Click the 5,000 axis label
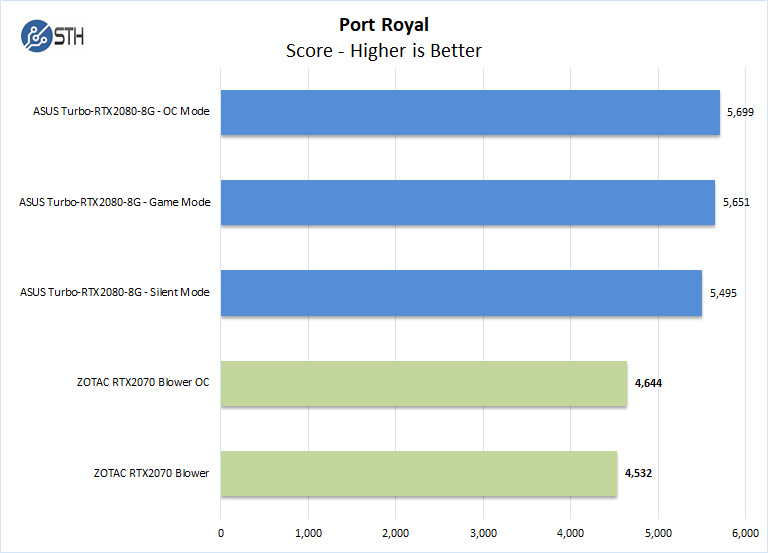 click(658, 533)
